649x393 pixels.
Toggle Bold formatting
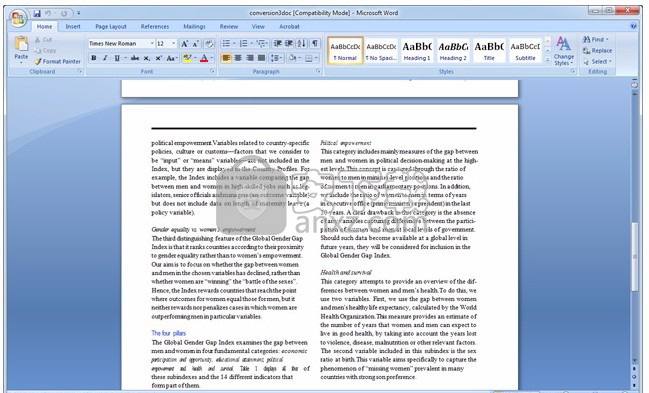pyautogui.click(x=94, y=58)
